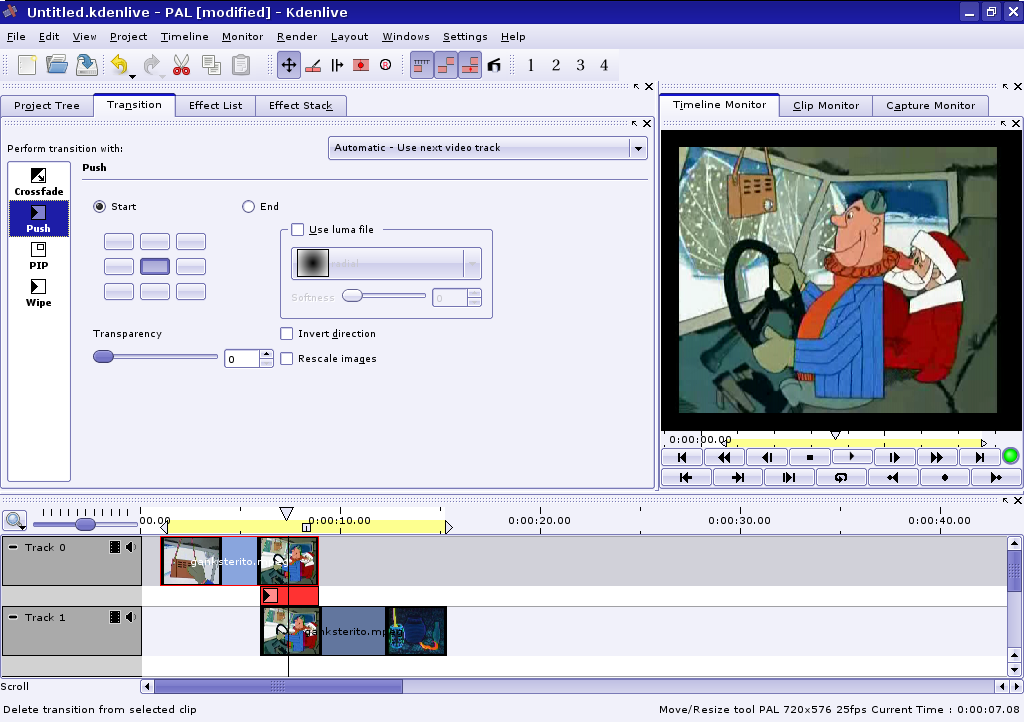Click the open project folder icon

(x=57, y=65)
